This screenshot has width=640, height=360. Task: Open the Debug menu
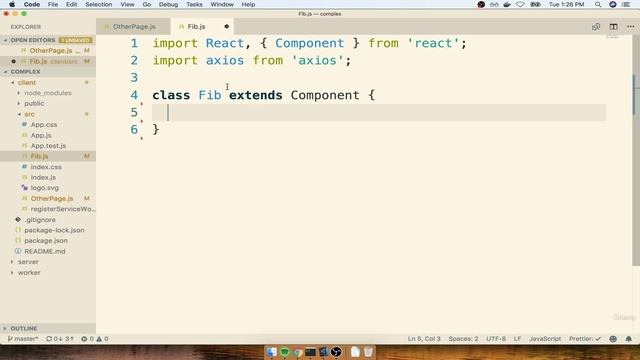pyautogui.click(x=168, y=4)
